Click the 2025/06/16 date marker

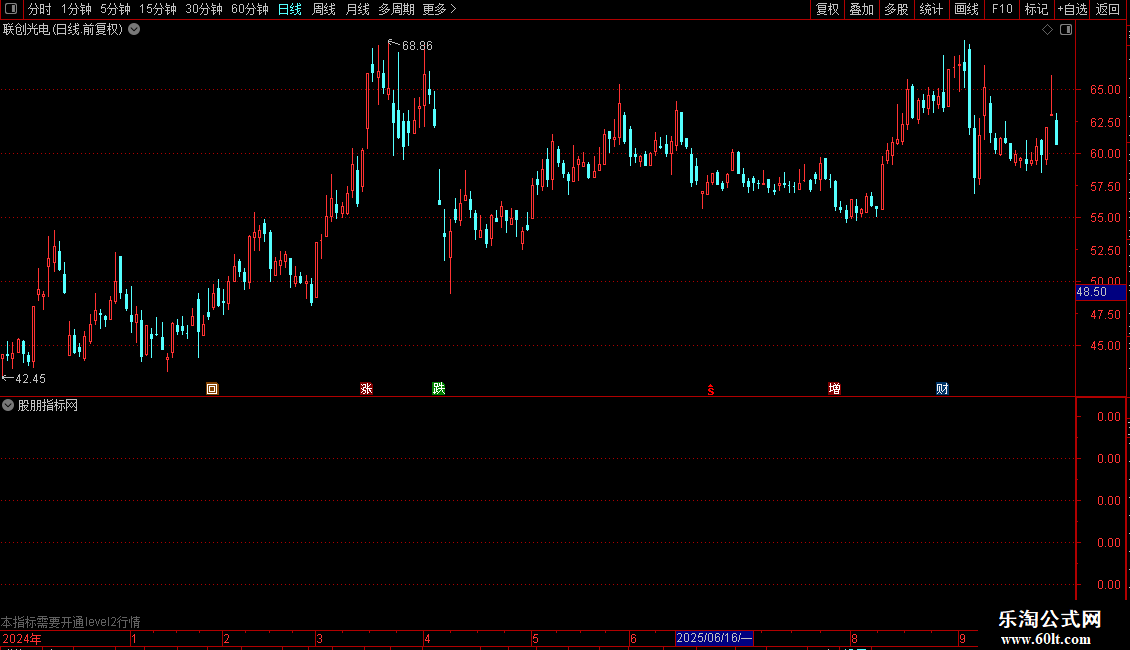(714, 638)
